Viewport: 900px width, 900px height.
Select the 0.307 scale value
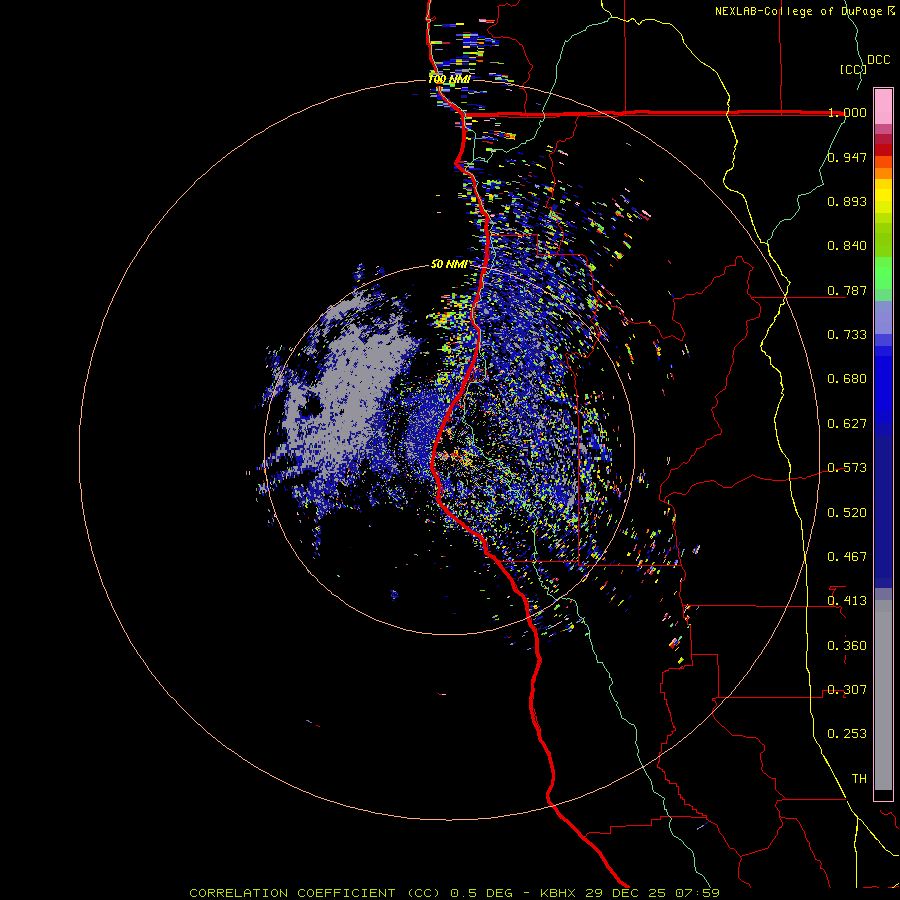847,690
